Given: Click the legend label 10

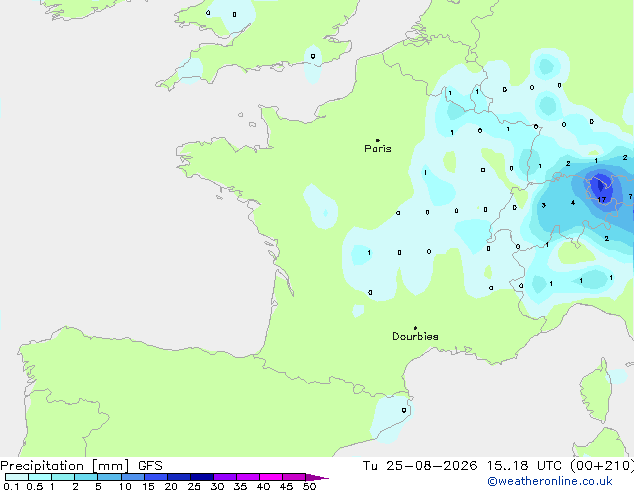Looking at the screenshot, I should pyautogui.click(x=125, y=486).
